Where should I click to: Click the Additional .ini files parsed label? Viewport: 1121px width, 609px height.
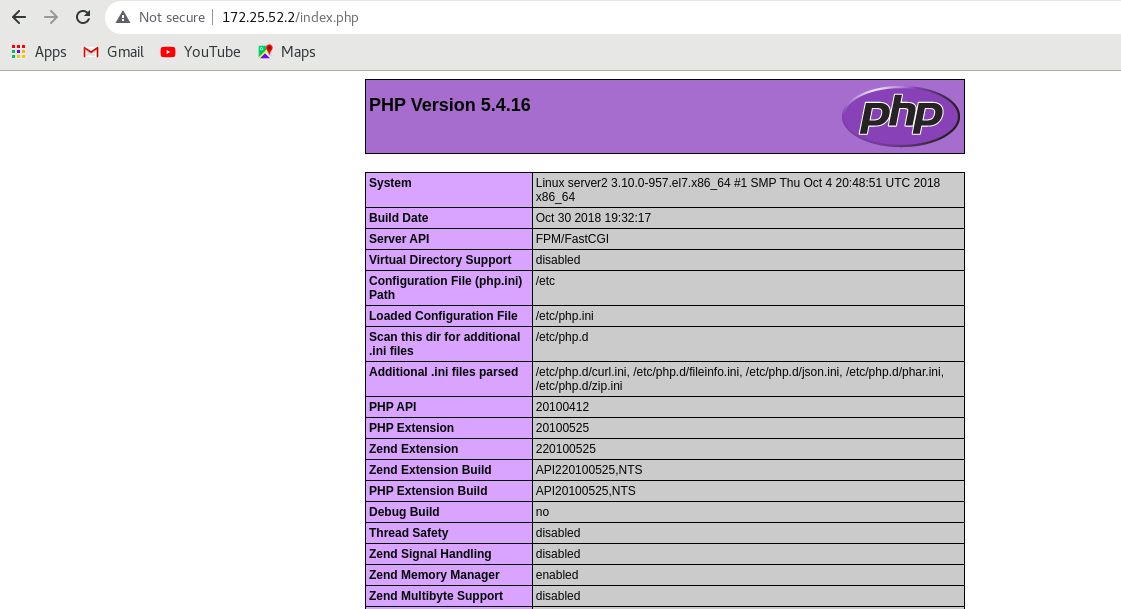443,372
